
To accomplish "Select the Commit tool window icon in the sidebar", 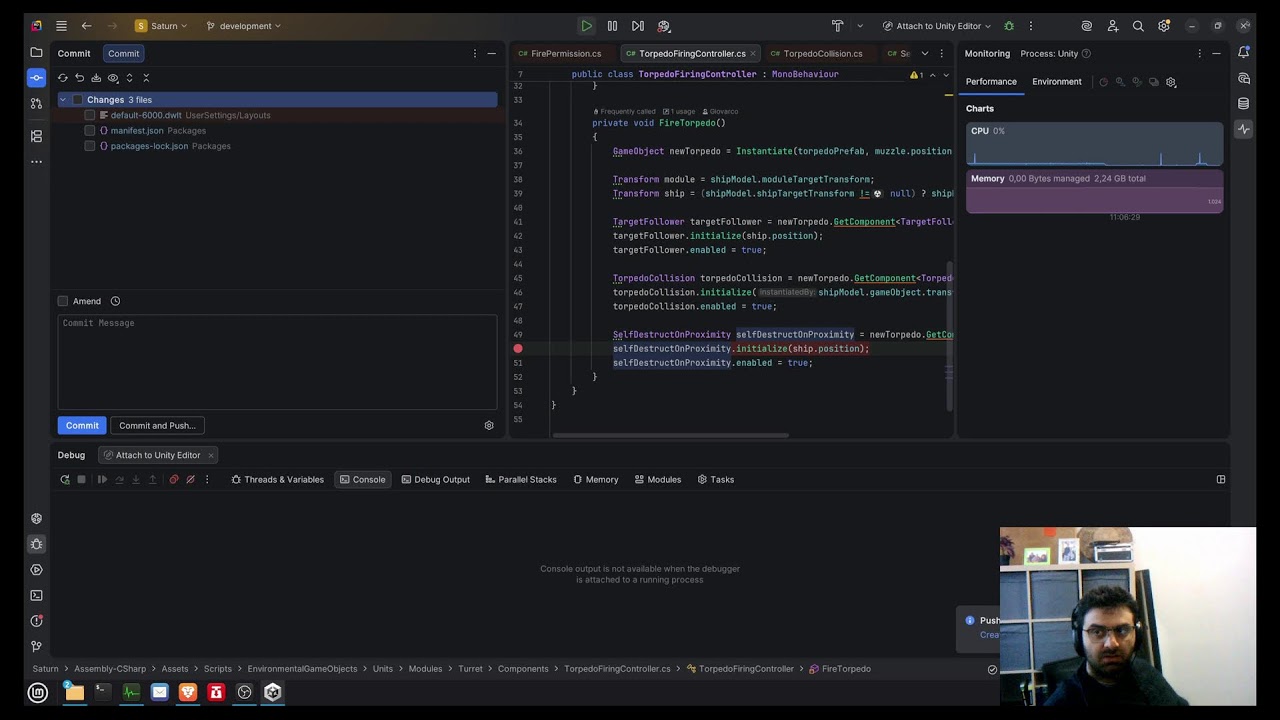I will (x=37, y=77).
